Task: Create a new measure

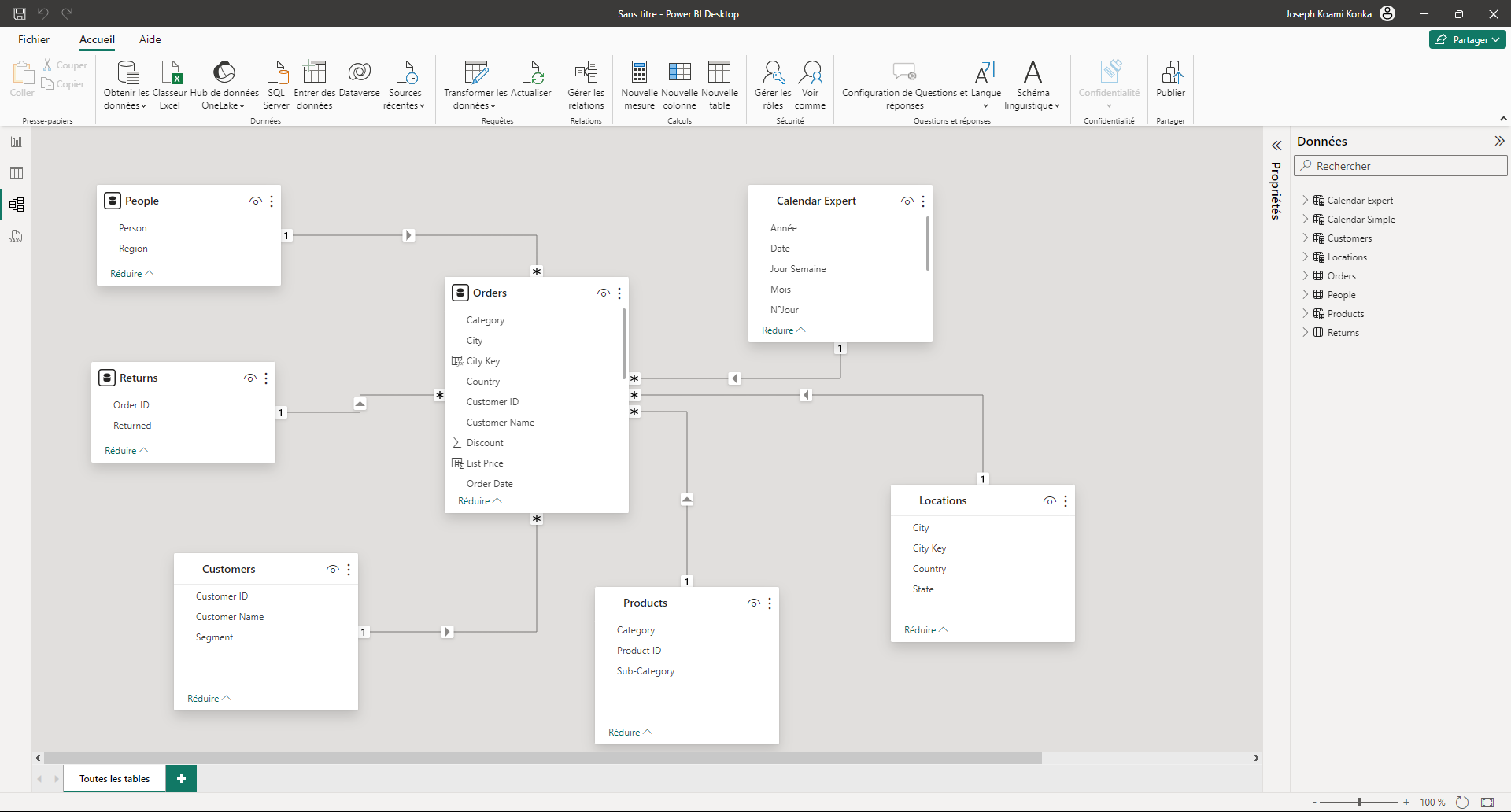Action: click(x=639, y=84)
